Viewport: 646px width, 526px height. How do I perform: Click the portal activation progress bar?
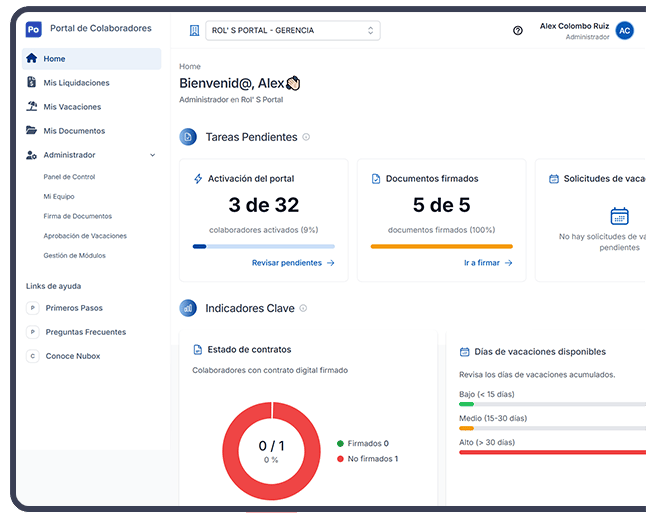pos(263,246)
